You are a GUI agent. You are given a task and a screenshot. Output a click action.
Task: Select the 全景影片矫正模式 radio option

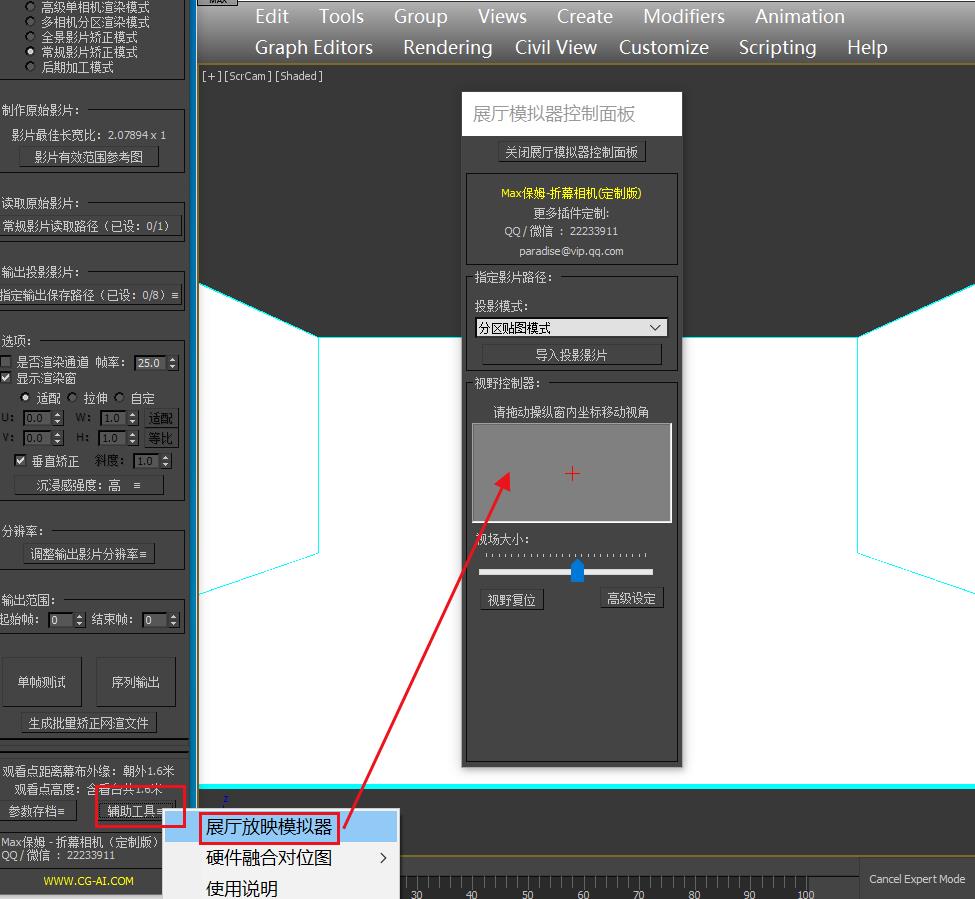point(30,37)
